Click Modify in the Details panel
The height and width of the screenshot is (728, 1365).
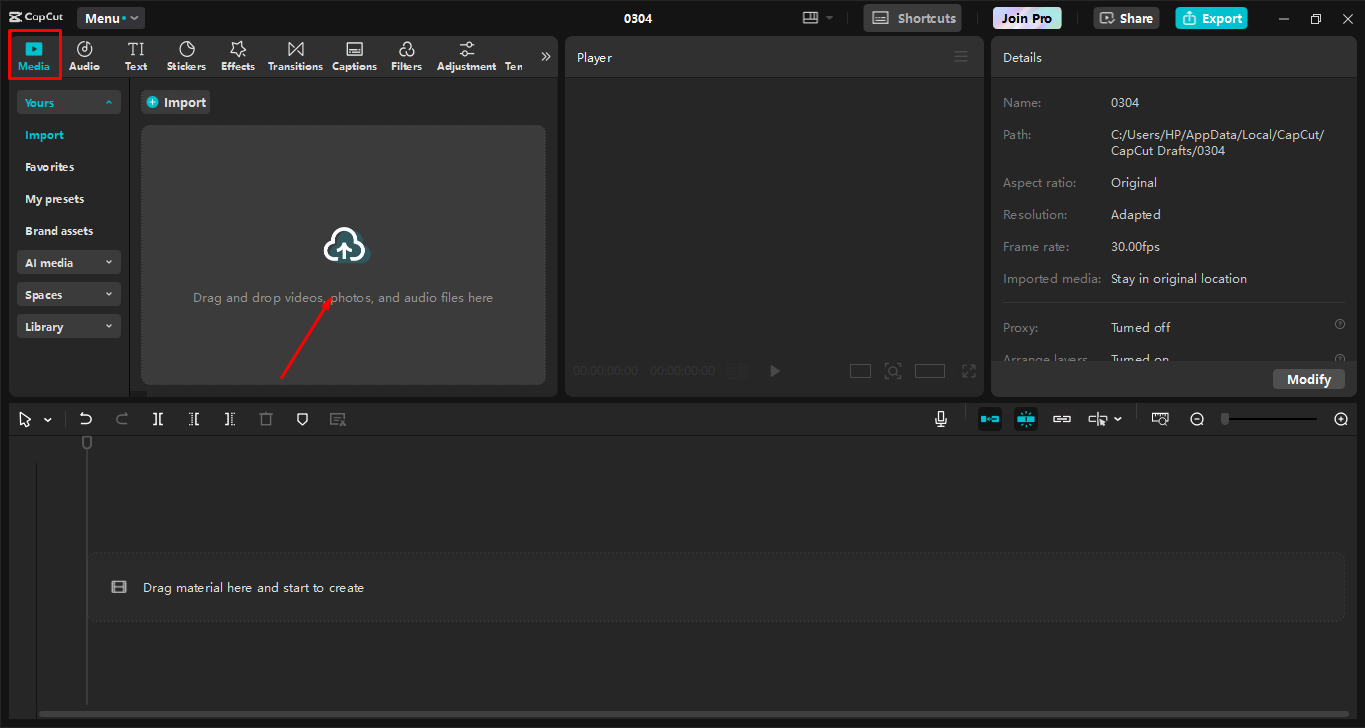(1309, 379)
